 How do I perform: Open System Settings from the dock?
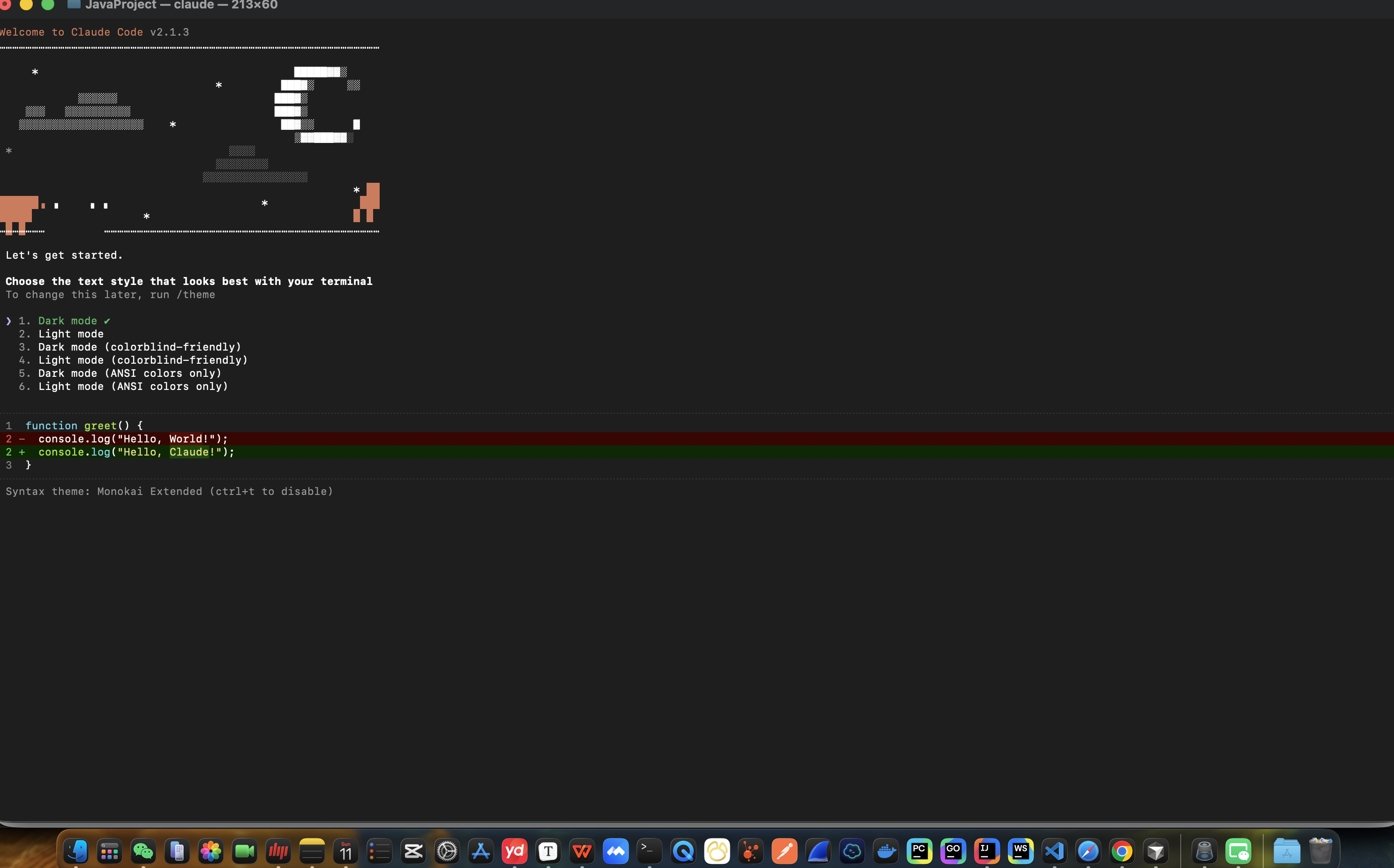447,851
